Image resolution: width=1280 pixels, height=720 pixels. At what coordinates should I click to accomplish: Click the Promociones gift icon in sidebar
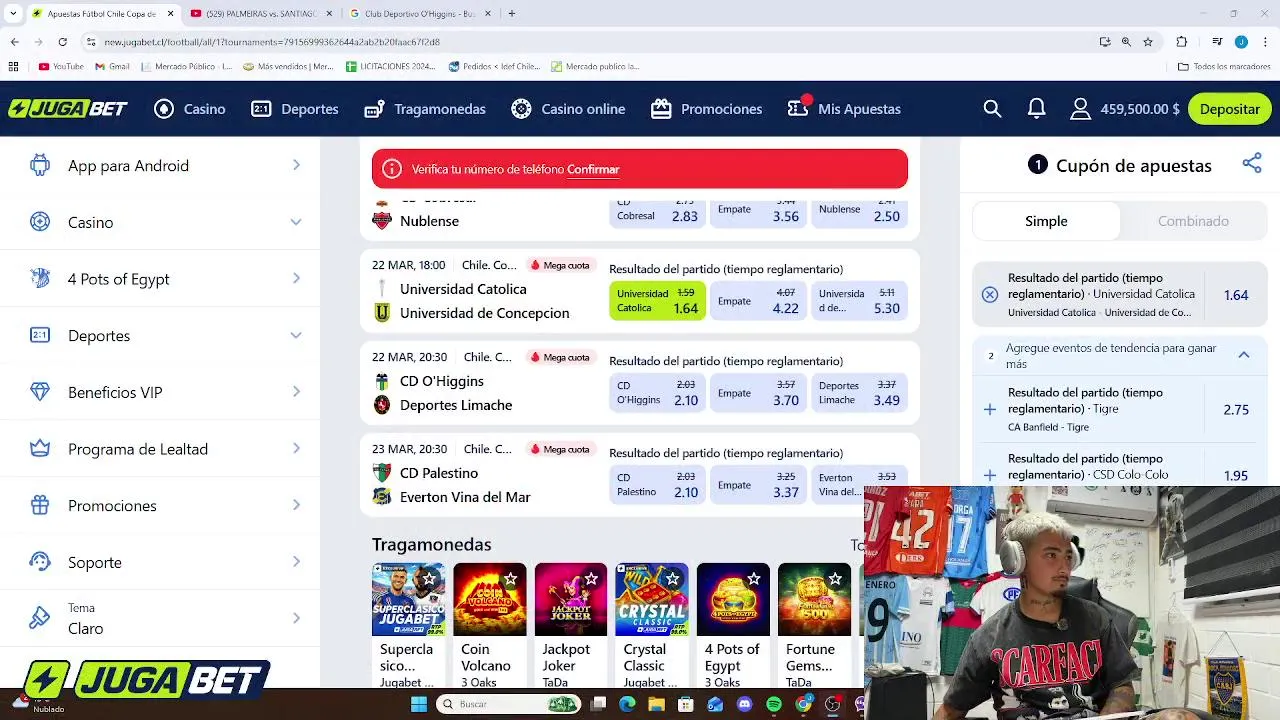pos(40,505)
